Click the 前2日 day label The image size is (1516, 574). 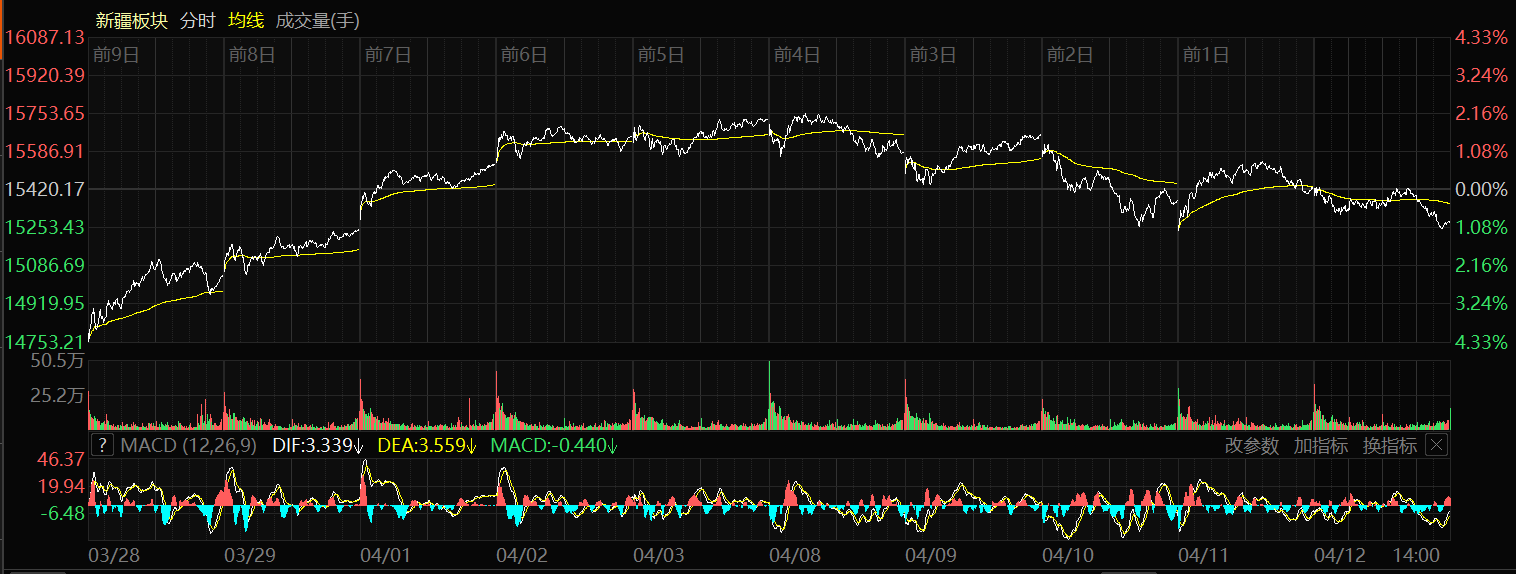coord(1069,55)
